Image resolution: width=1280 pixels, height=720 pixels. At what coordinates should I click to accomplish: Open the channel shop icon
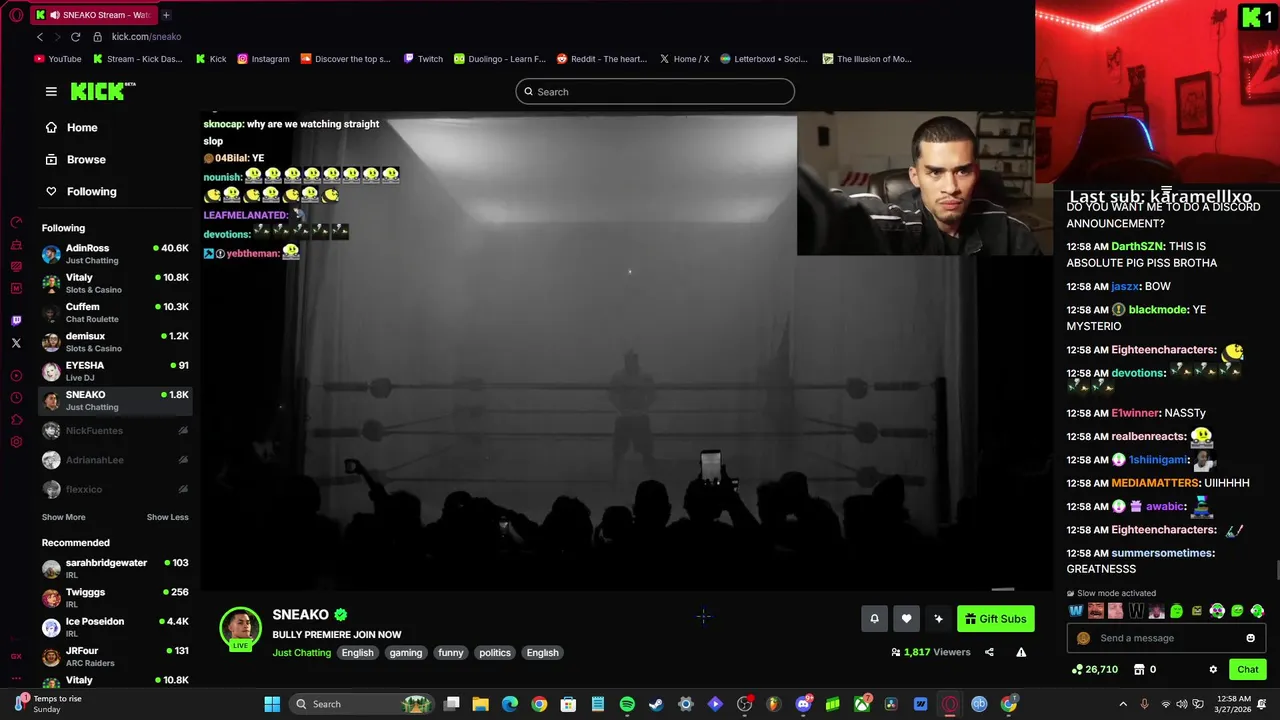(x=1138, y=669)
